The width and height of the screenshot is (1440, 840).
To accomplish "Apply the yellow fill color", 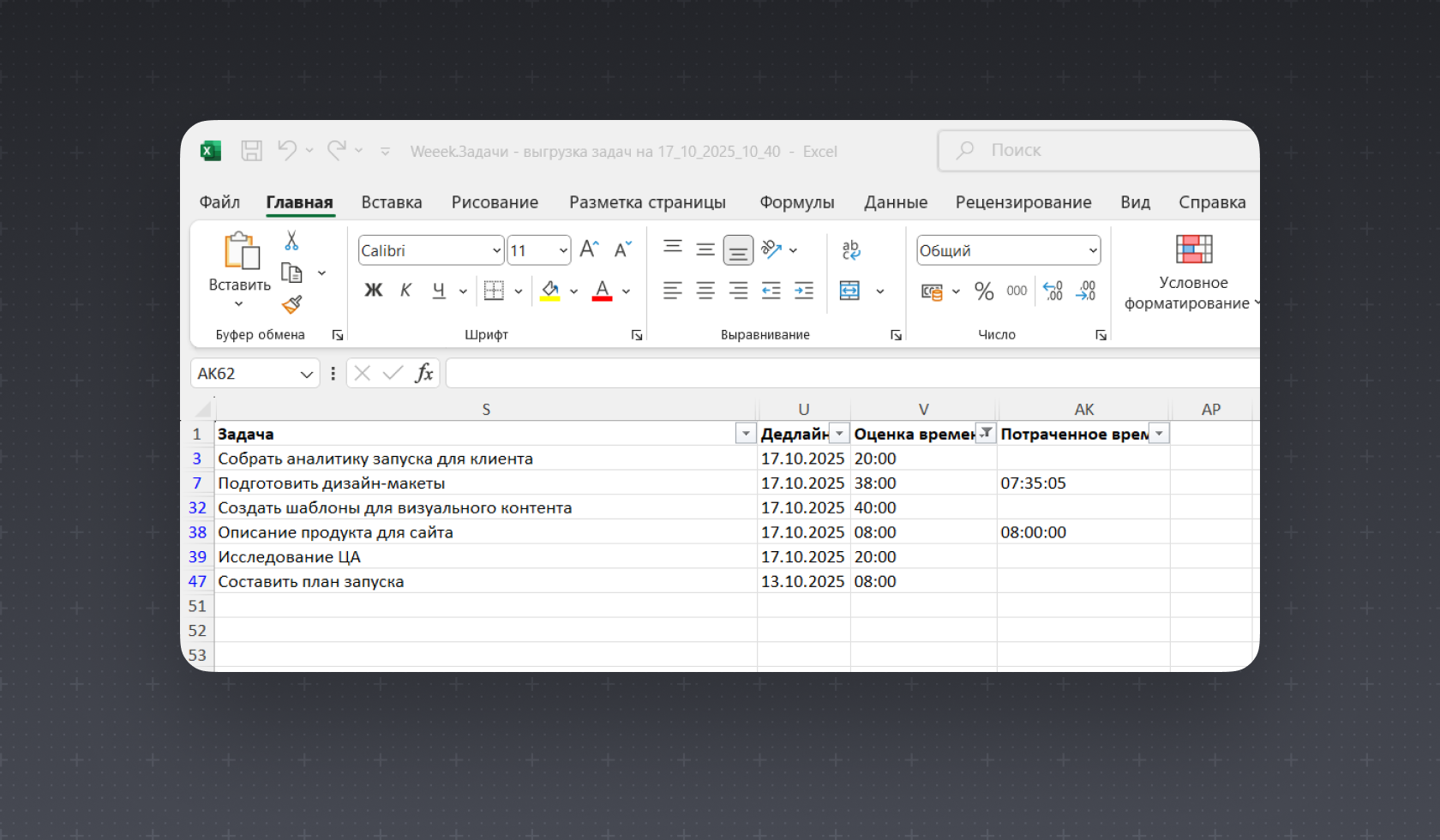I will coord(550,291).
